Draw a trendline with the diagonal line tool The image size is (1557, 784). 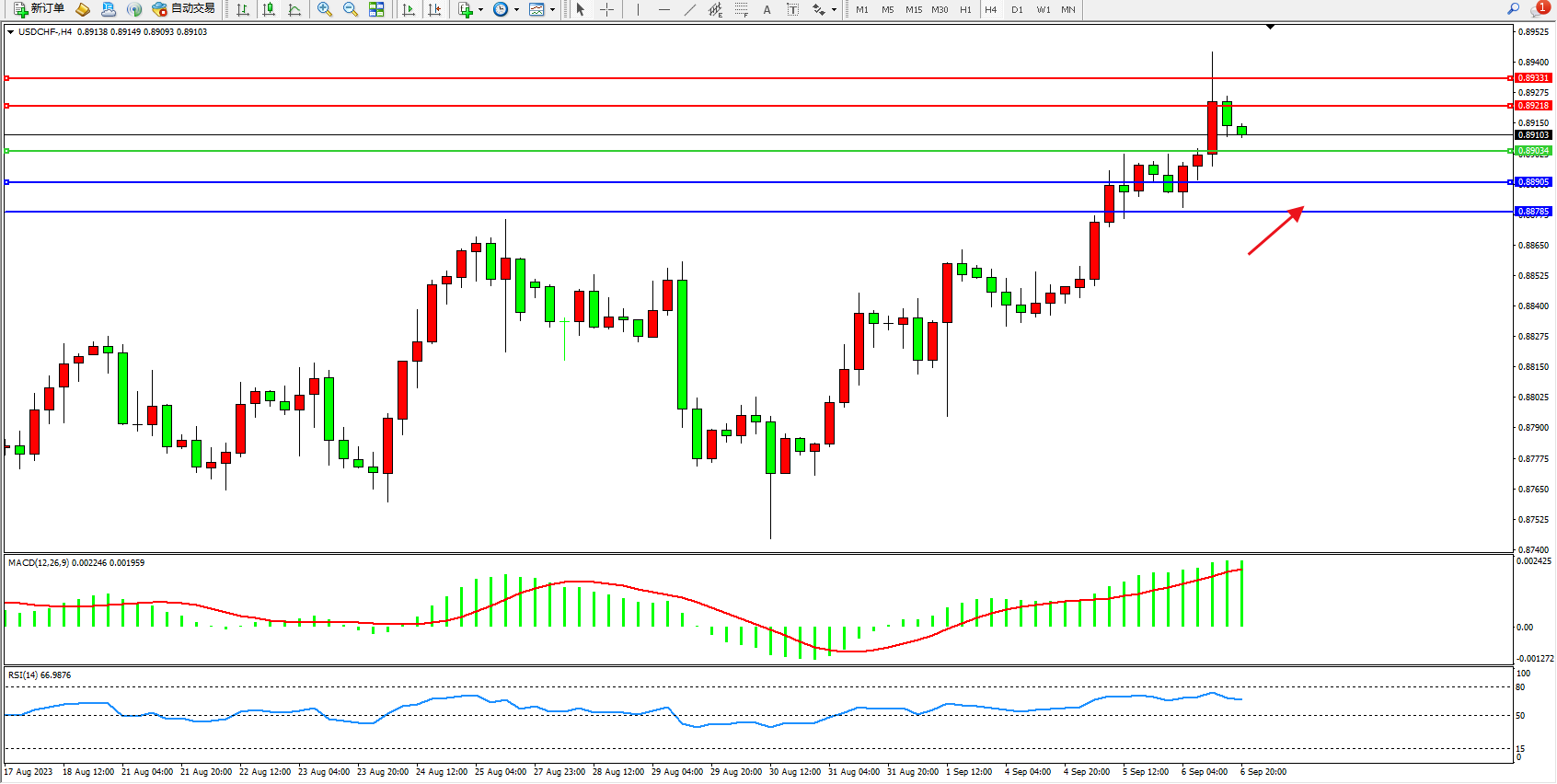(x=690, y=9)
